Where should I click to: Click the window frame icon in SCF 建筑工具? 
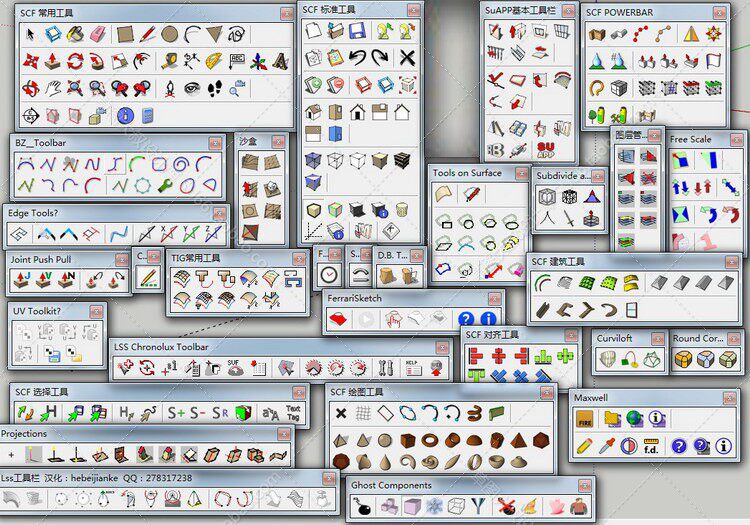pyautogui.click(x=631, y=310)
